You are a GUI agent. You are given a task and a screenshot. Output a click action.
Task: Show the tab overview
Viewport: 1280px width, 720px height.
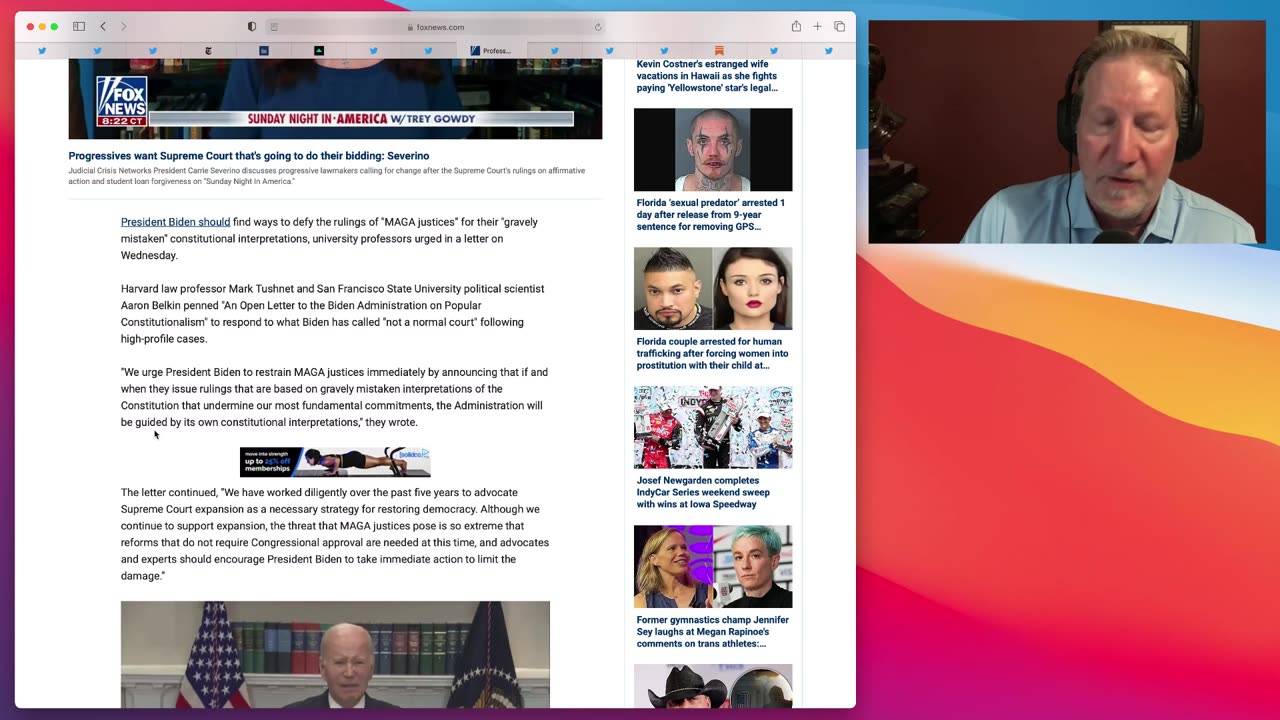(839, 27)
